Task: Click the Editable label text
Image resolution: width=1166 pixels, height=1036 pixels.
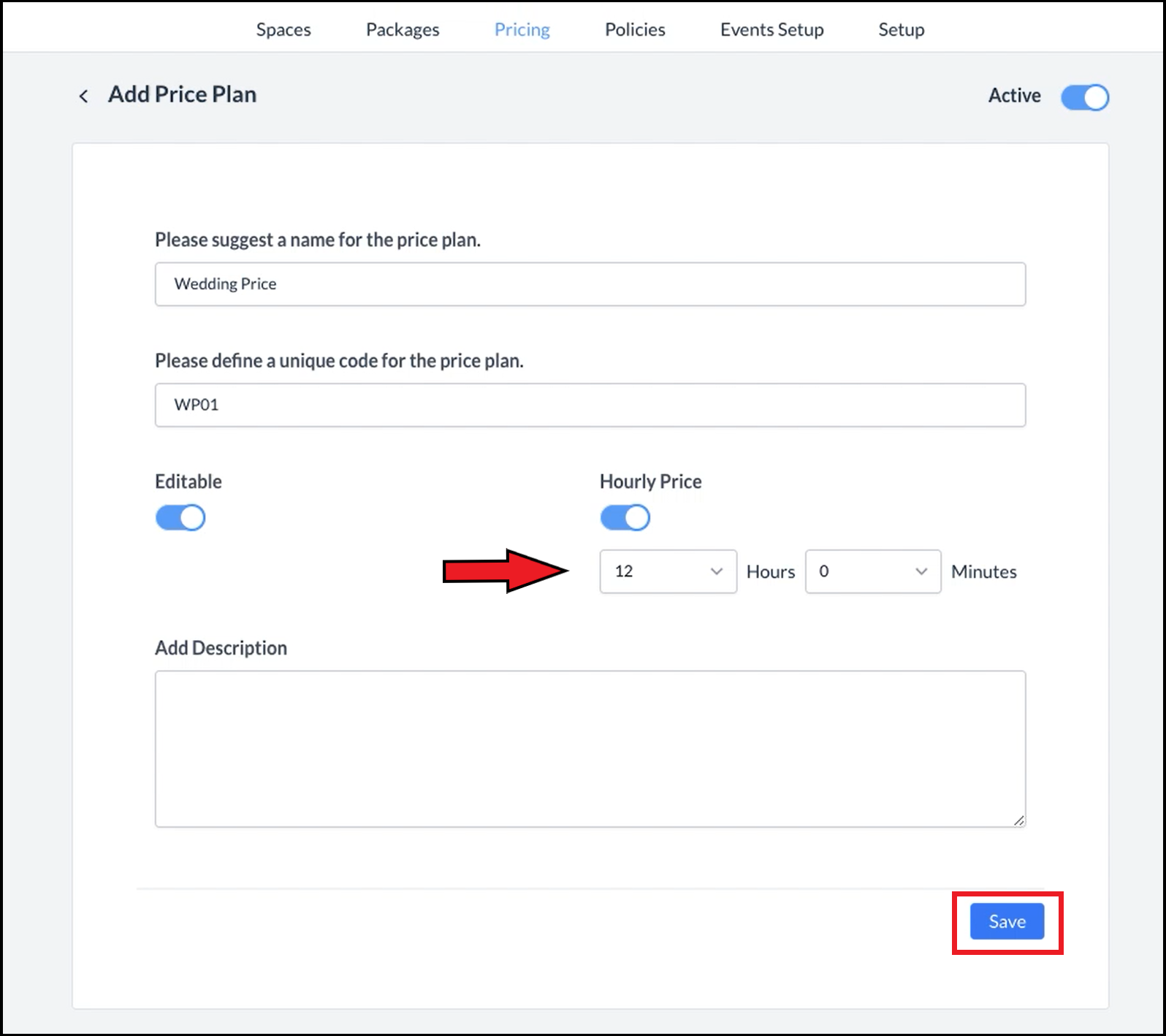Action: coord(188,481)
